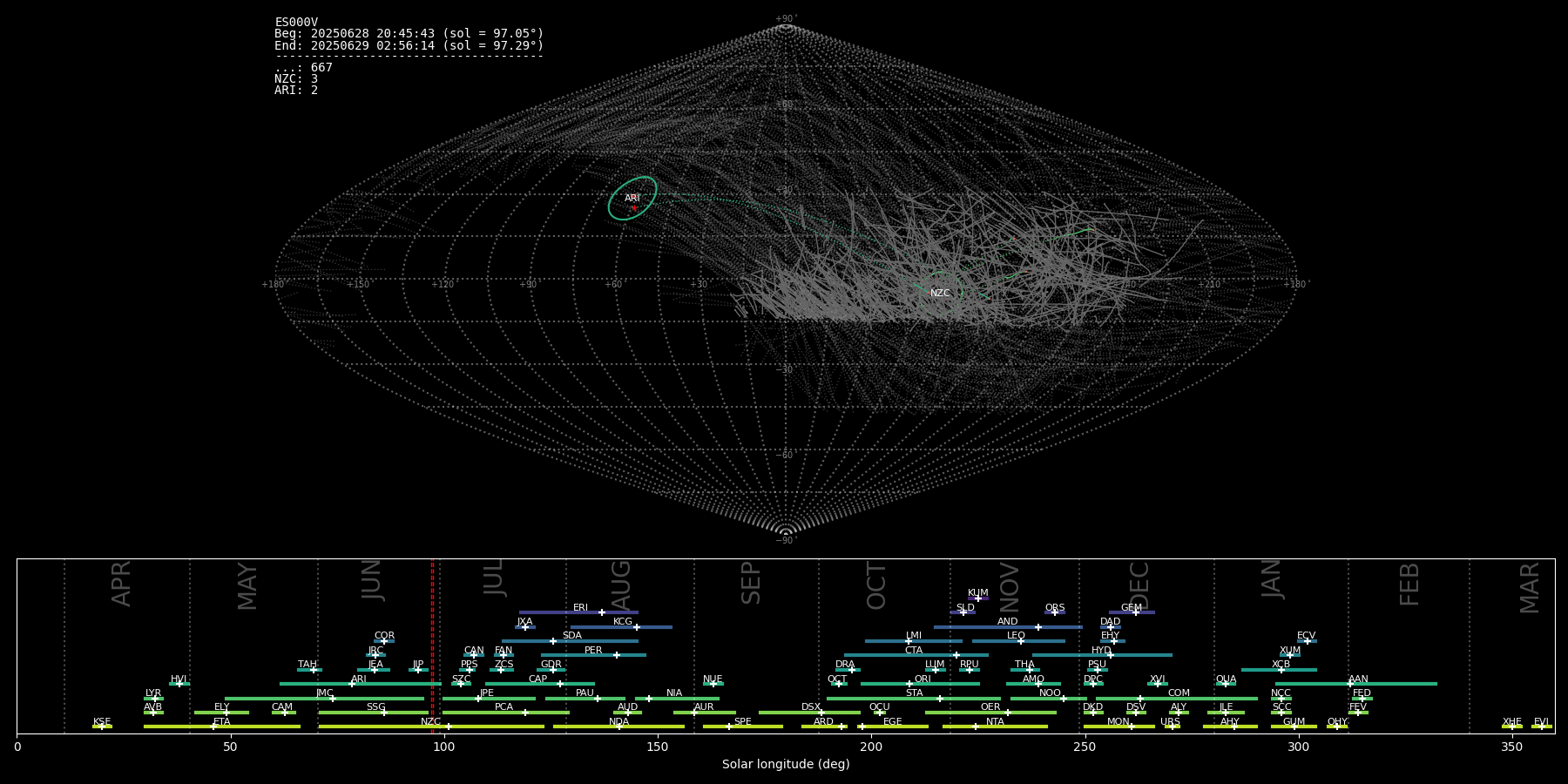Viewport: 1568px width, 784px height.
Task: Click the ORI shower label in timeline
Action: click(x=923, y=679)
